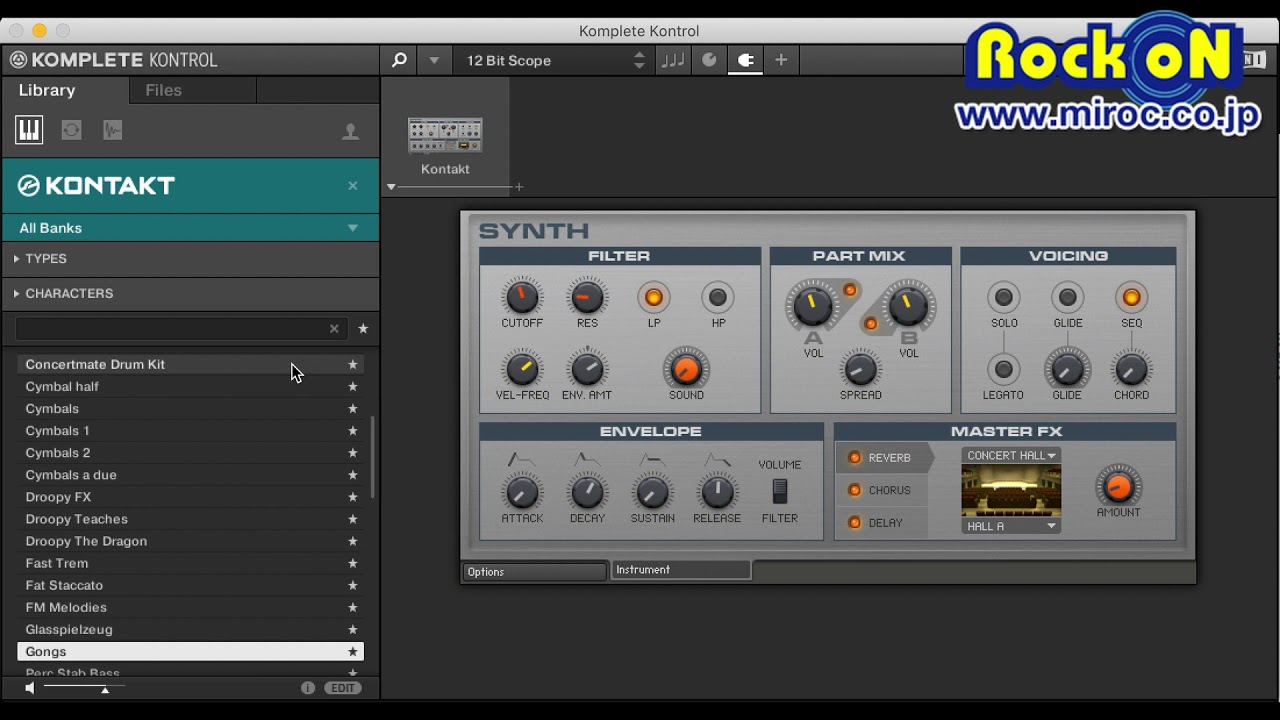The width and height of the screenshot is (1280, 720).
Task: Toggle the LEGATO button
Action: point(1004,369)
